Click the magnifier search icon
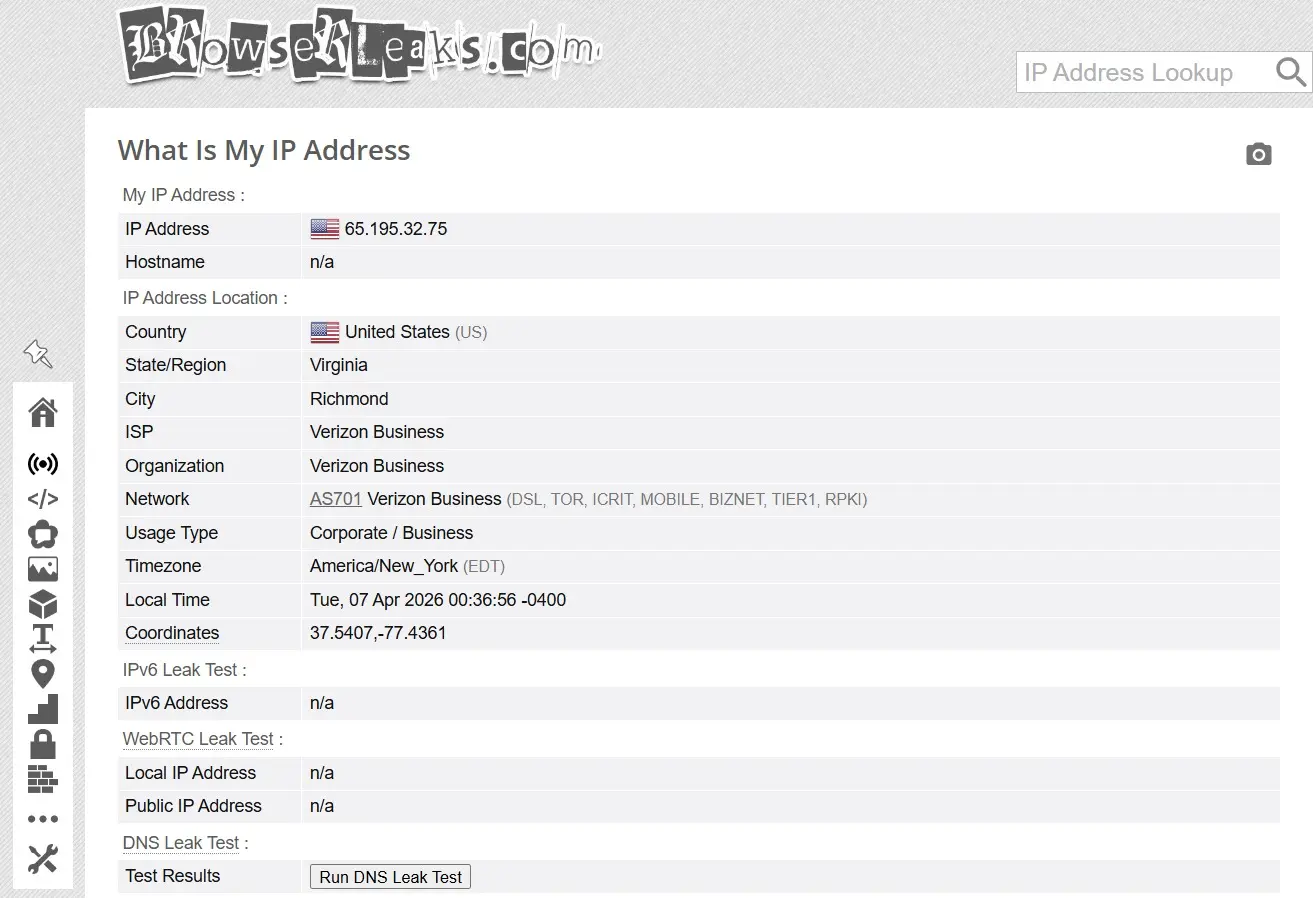Image resolution: width=1313 pixels, height=898 pixels. pyautogui.click(x=1291, y=72)
